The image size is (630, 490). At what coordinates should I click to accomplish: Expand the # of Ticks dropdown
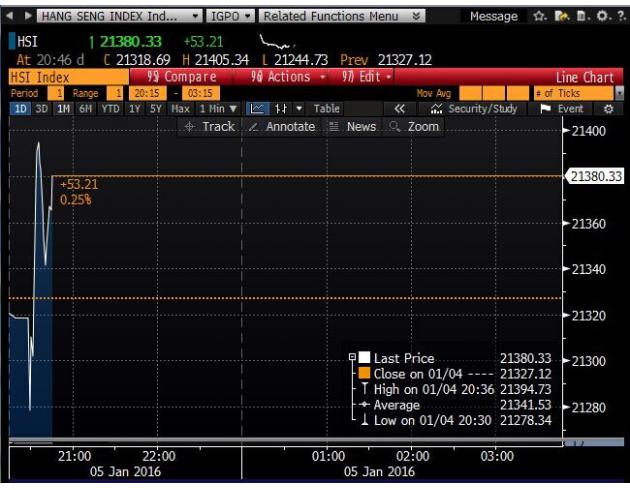click(619, 93)
